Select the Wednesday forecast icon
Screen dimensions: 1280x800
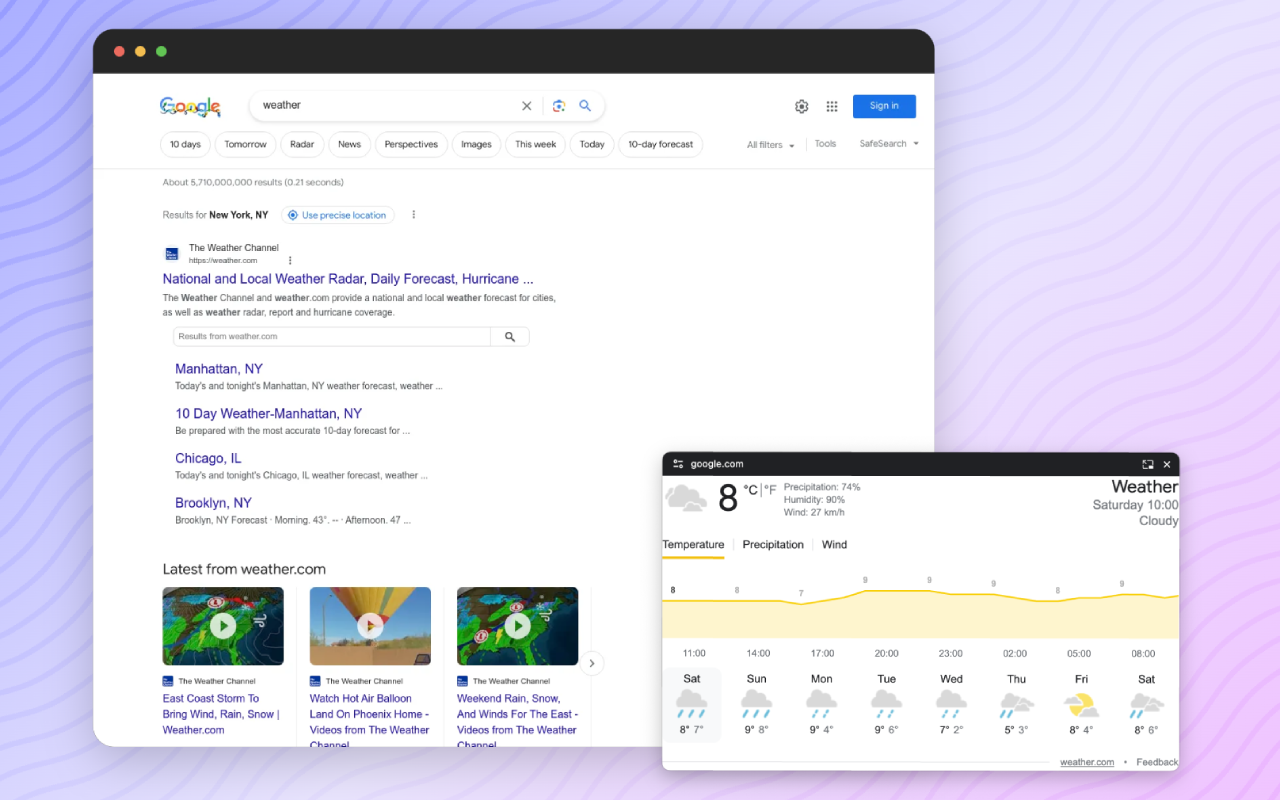click(951, 704)
